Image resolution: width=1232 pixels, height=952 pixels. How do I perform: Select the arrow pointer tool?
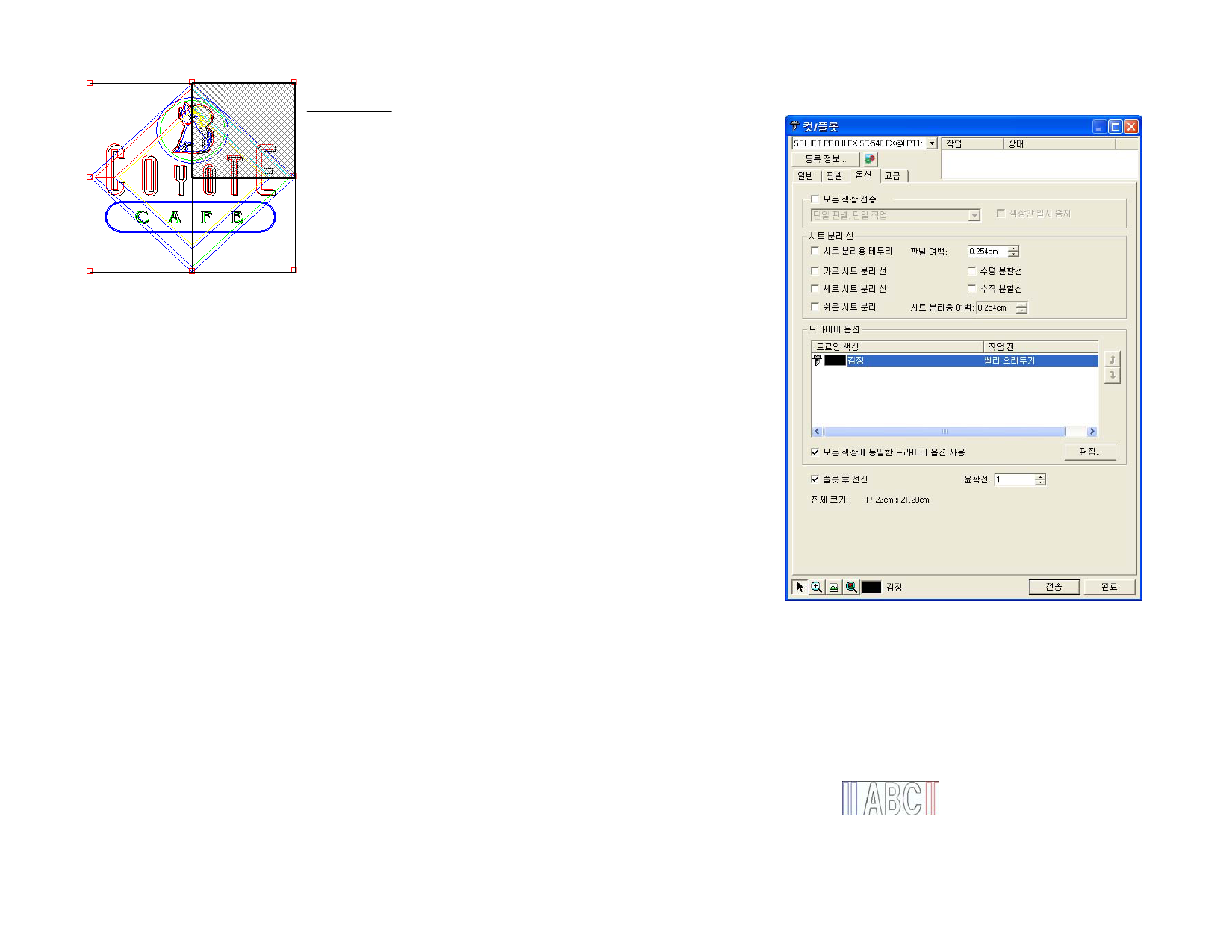(x=800, y=587)
